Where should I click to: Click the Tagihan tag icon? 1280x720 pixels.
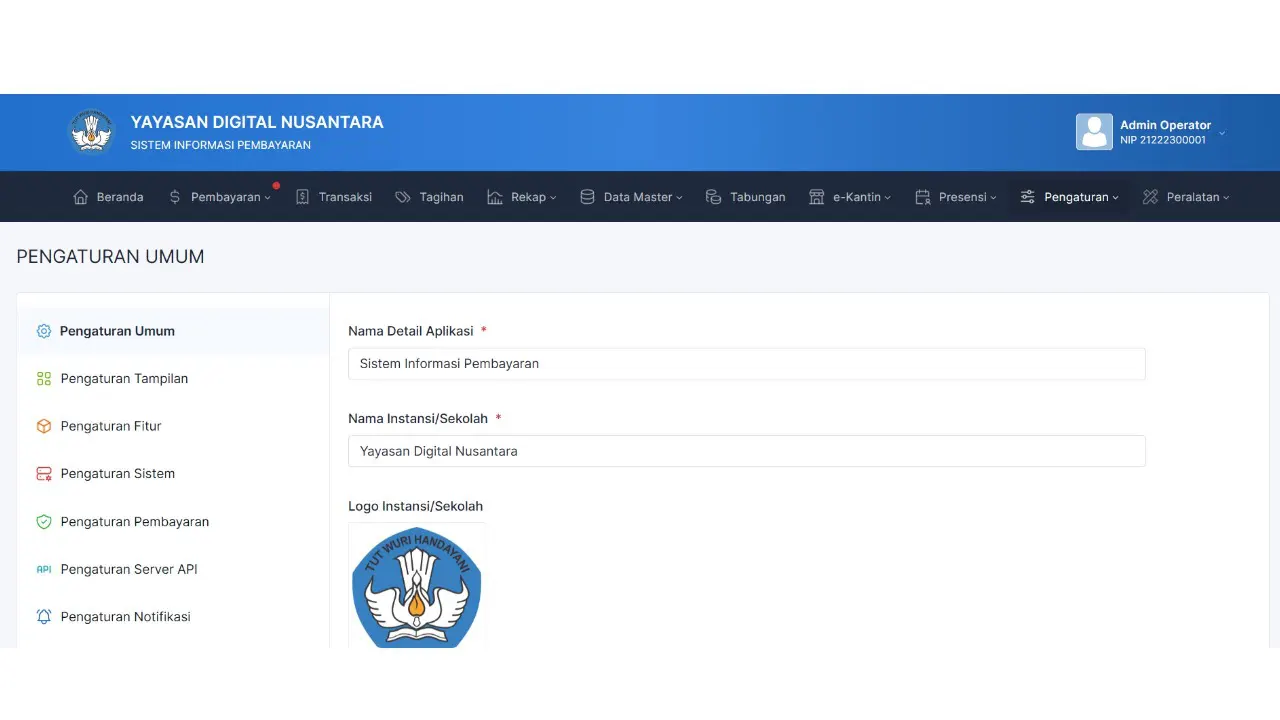pos(403,197)
